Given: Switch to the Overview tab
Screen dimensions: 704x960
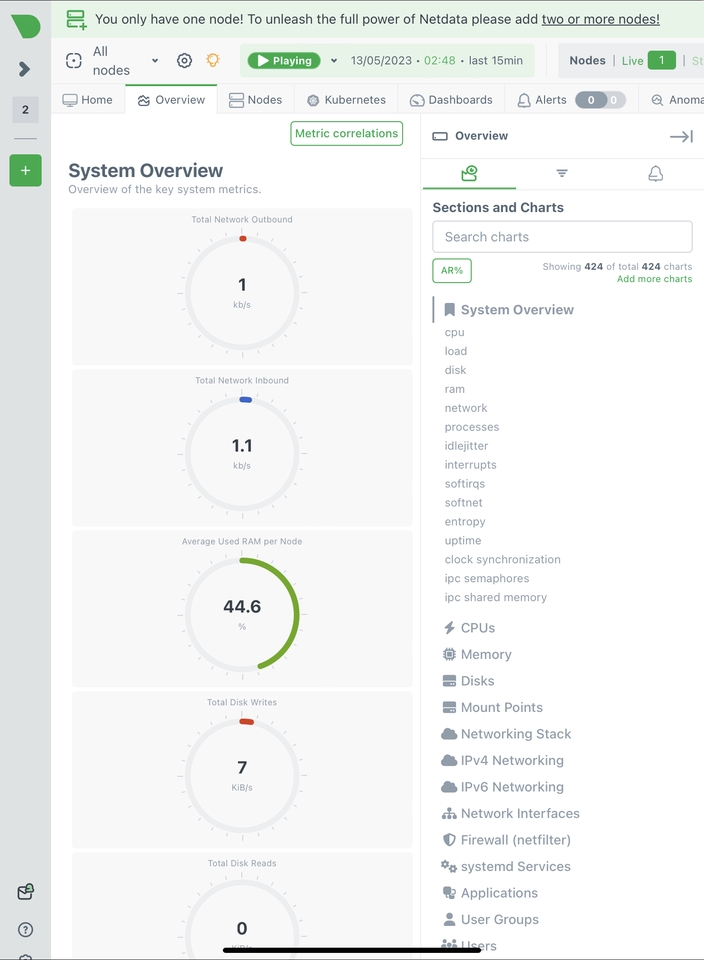Looking at the screenshot, I should (171, 100).
